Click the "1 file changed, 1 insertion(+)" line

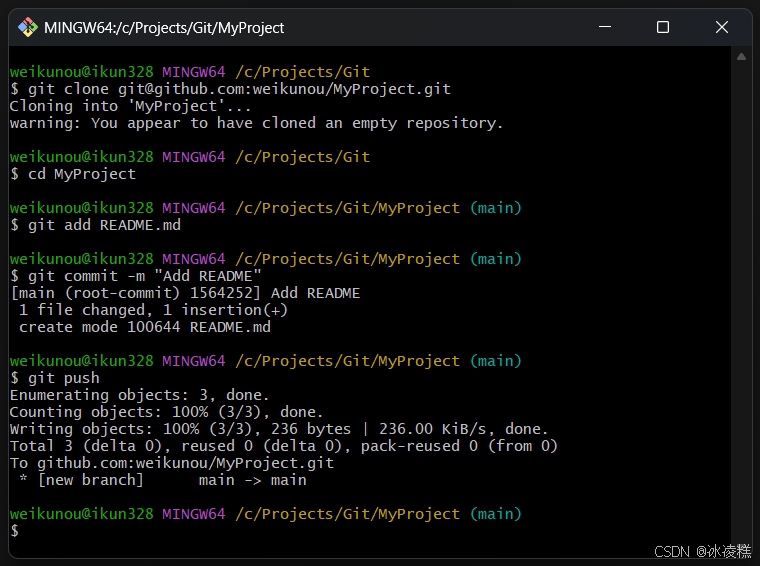pyautogui.click(x=153, y=310)
